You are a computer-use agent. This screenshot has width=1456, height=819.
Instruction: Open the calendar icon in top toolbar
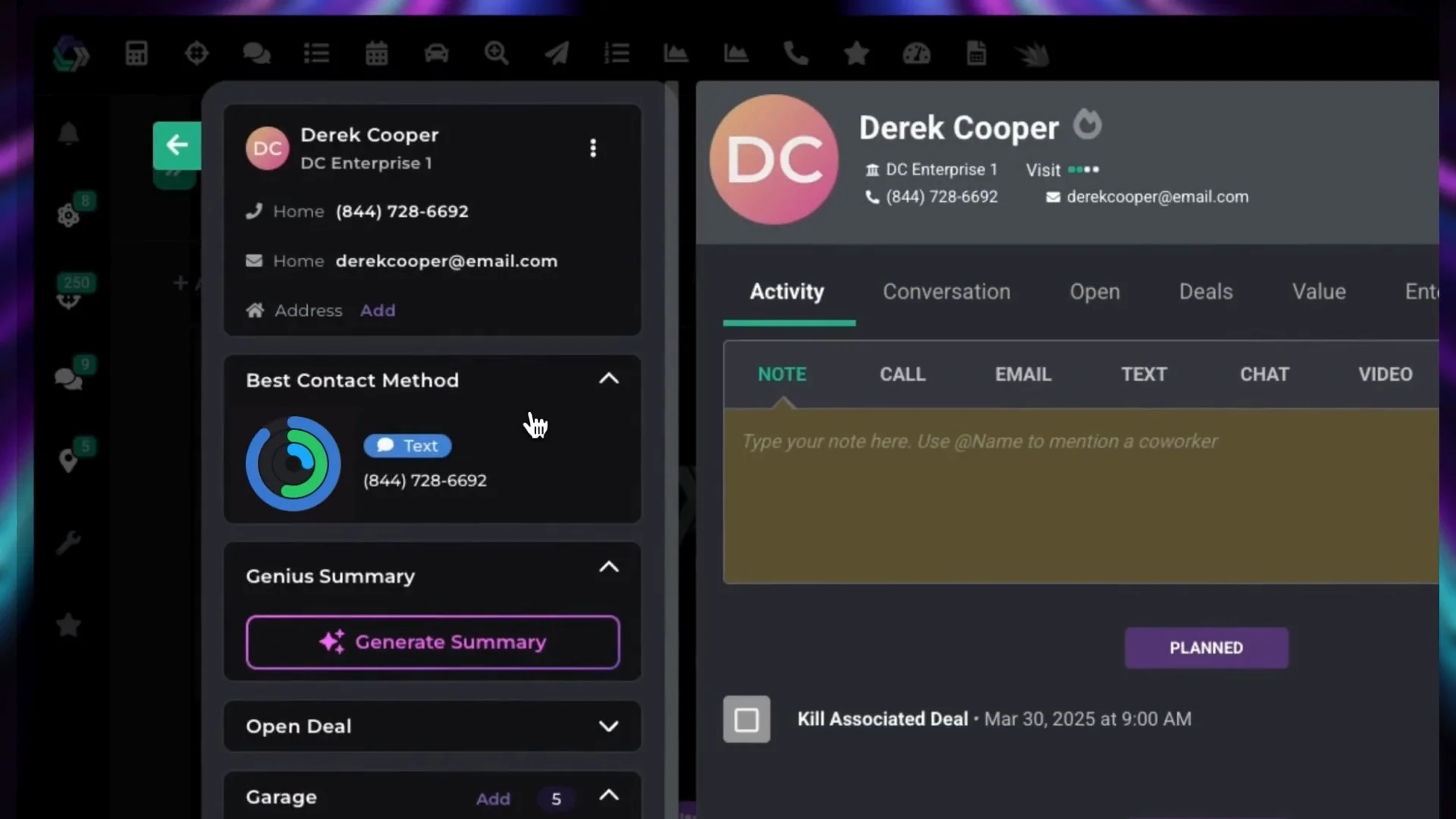377,54
